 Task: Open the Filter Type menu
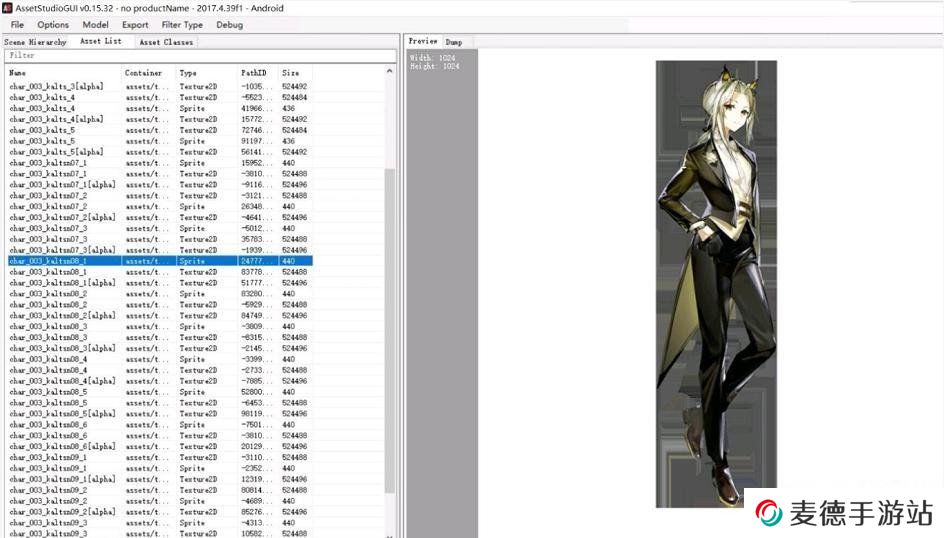pos(182,25)
